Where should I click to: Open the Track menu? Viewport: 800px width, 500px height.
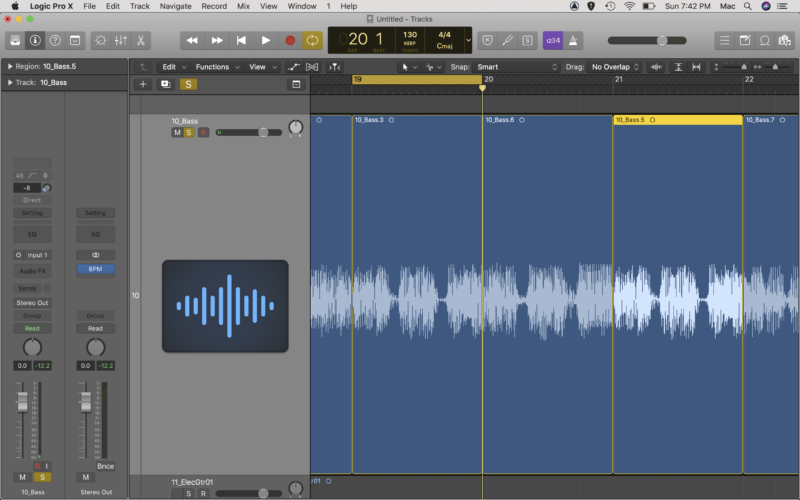139,6
